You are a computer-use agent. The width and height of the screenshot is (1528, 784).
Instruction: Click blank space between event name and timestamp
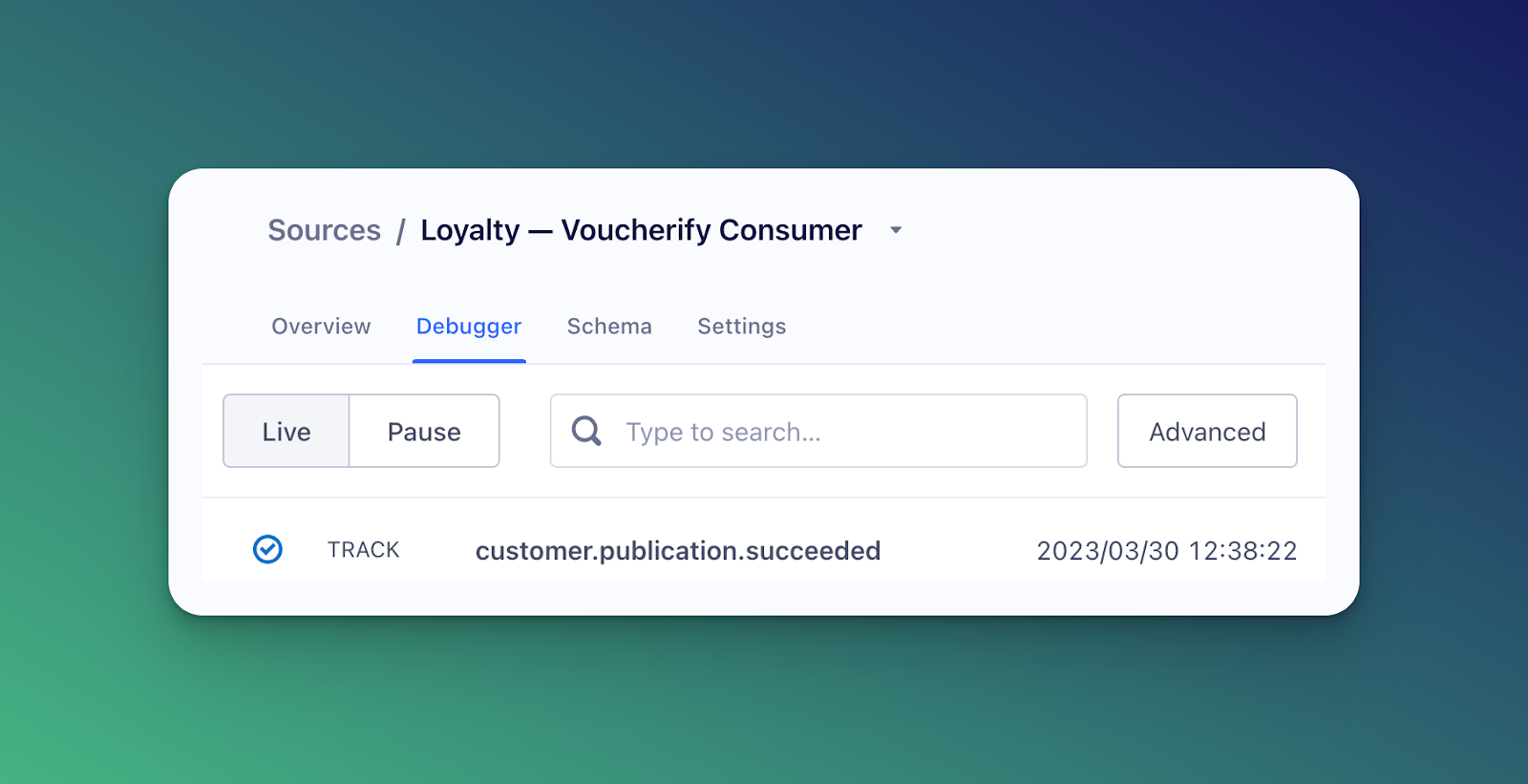(x=960, y=551)
